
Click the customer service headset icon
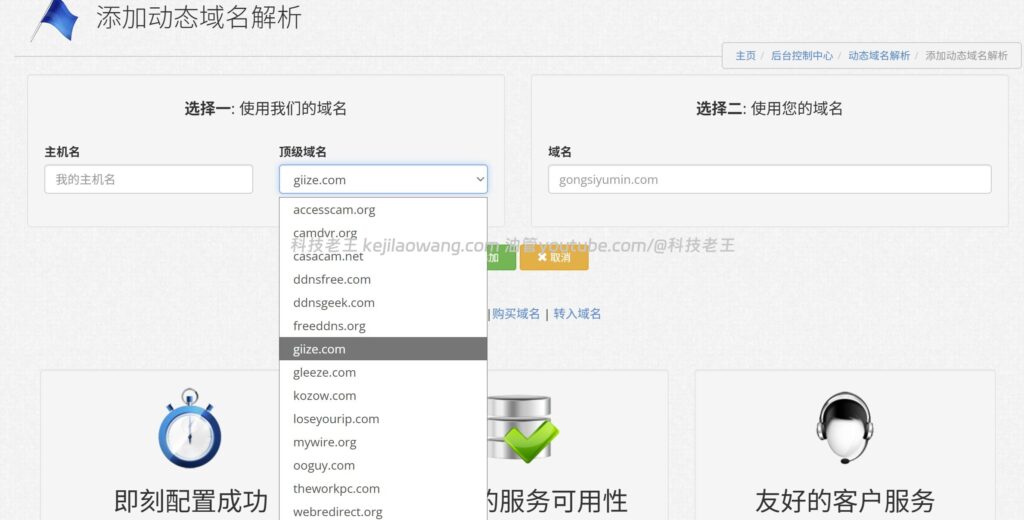[x=844, y=429]
